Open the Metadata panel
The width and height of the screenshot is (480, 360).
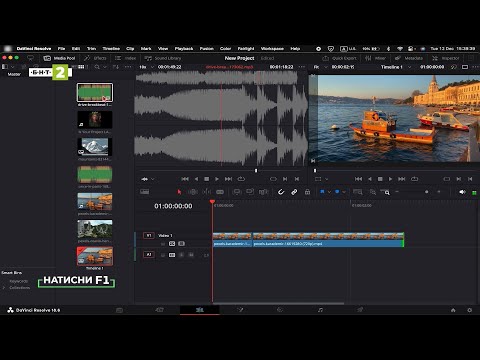point(409,58)
